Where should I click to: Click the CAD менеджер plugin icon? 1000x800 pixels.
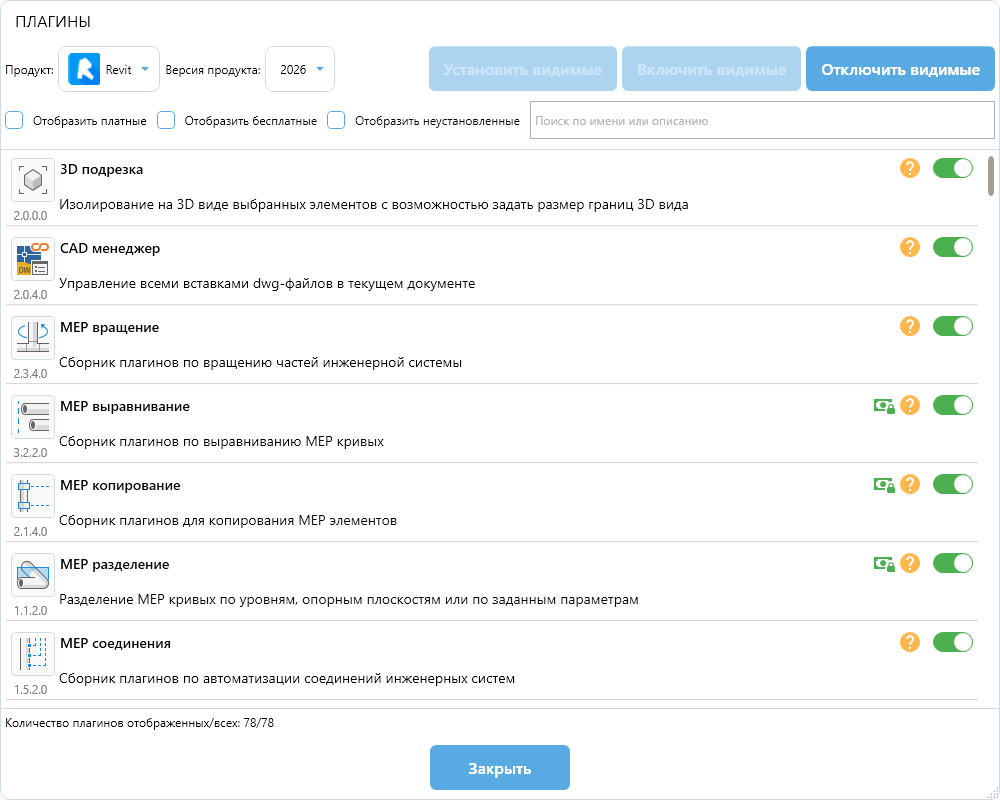coord(33,259)
